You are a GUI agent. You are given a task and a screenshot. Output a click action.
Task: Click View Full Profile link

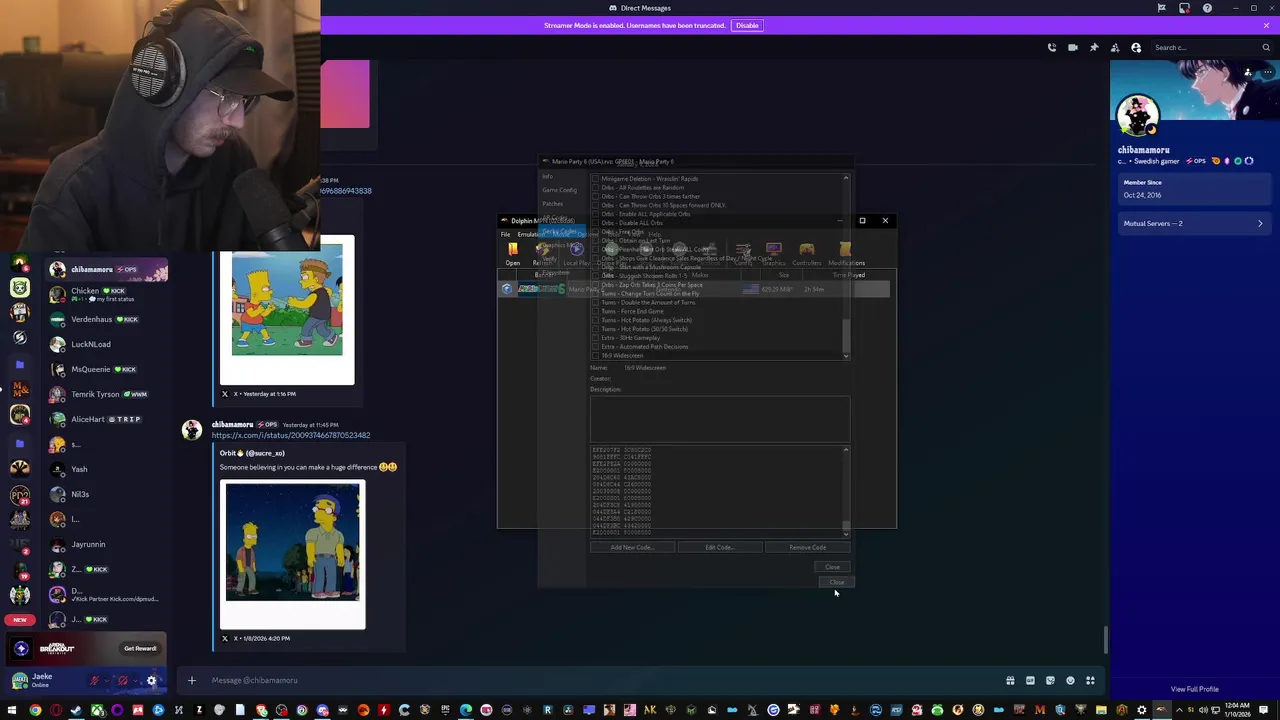point(1195,689)
